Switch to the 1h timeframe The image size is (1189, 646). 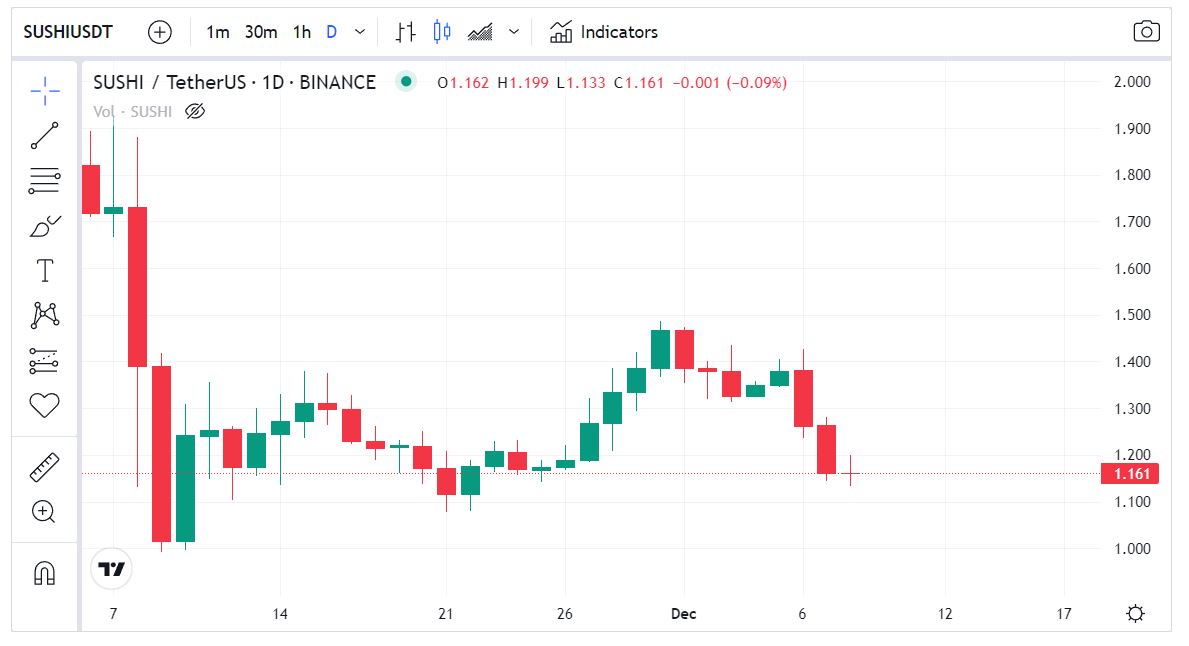[x=302, y=32]
